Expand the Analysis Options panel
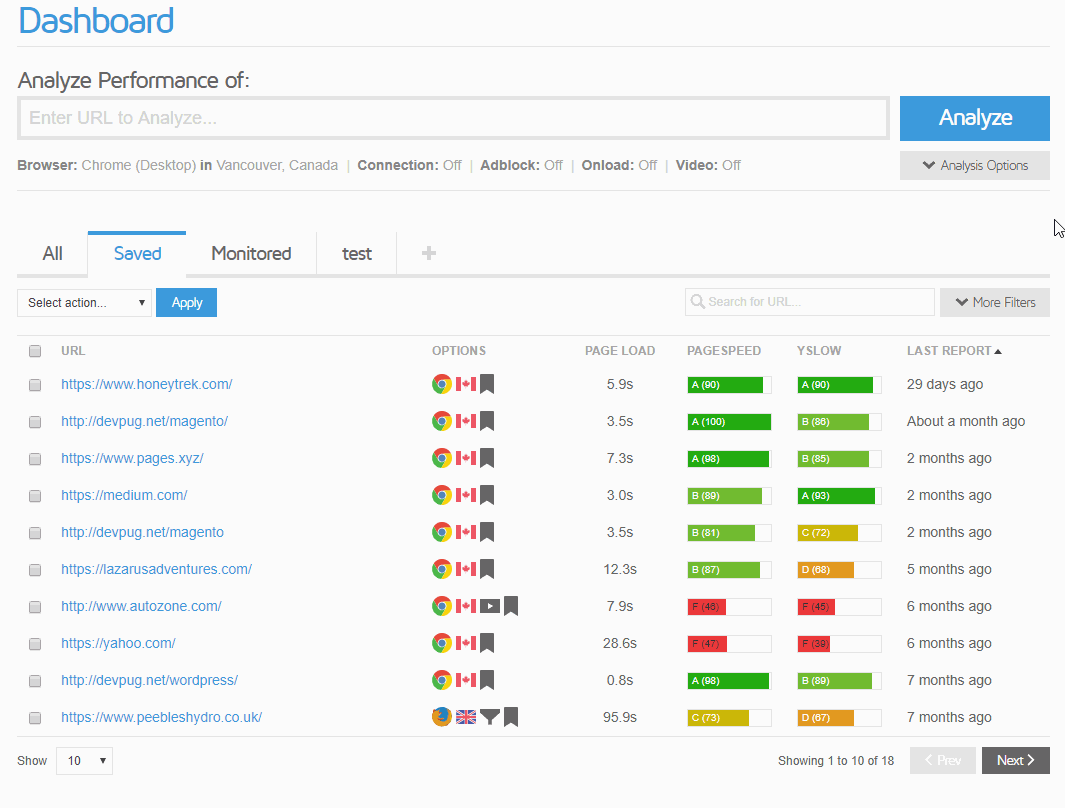Image resolution: width=1065 pixels, height=808 pixels. 974,165
